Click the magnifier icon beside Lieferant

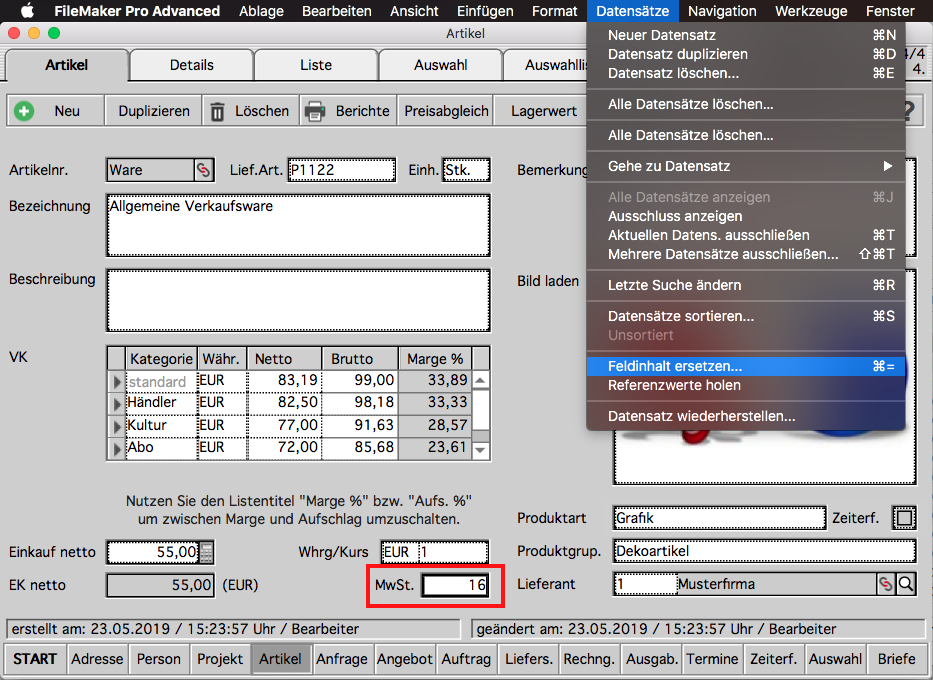(906, 584)
